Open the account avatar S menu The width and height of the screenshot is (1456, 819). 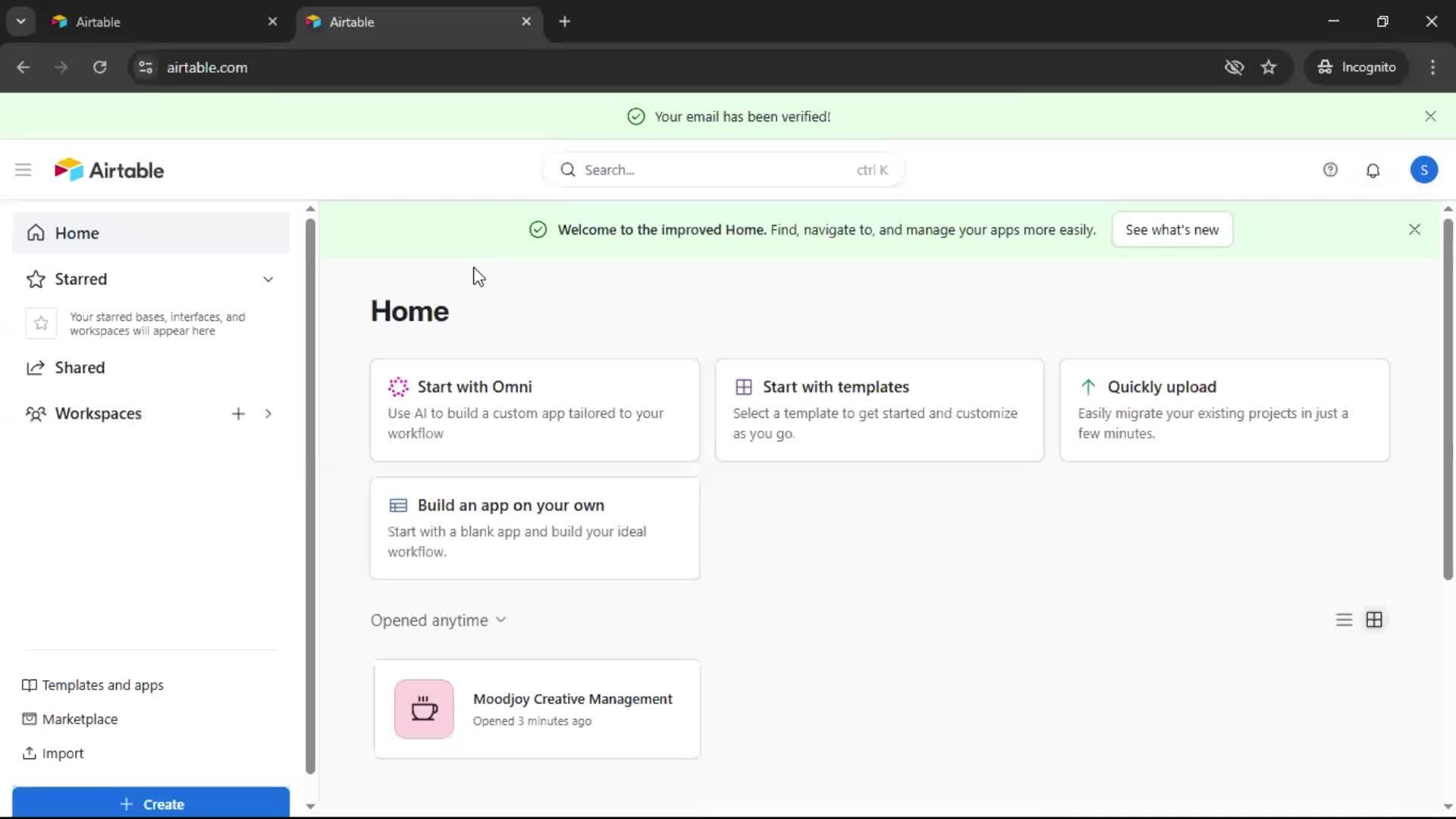click(x=1424, y=170)
